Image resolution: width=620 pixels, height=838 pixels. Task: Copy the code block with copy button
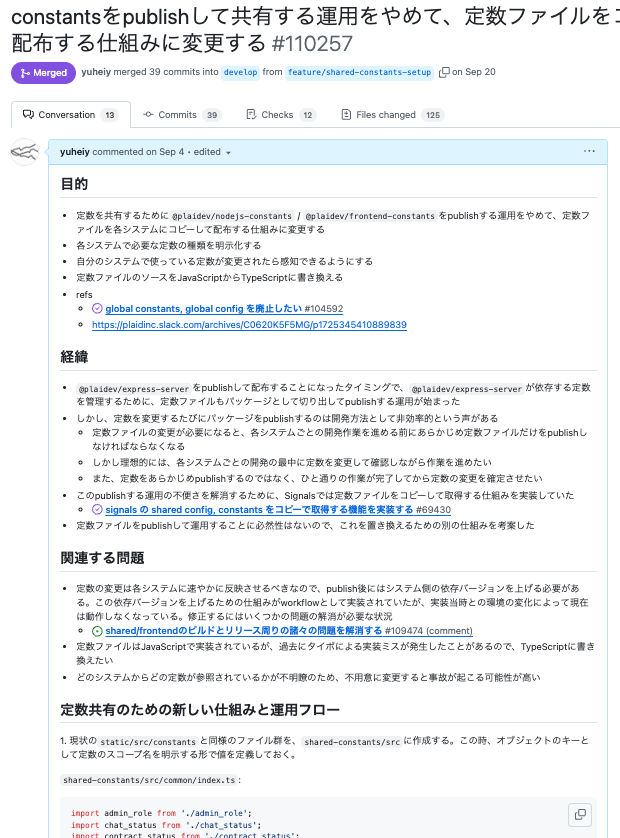click(580, 814)
